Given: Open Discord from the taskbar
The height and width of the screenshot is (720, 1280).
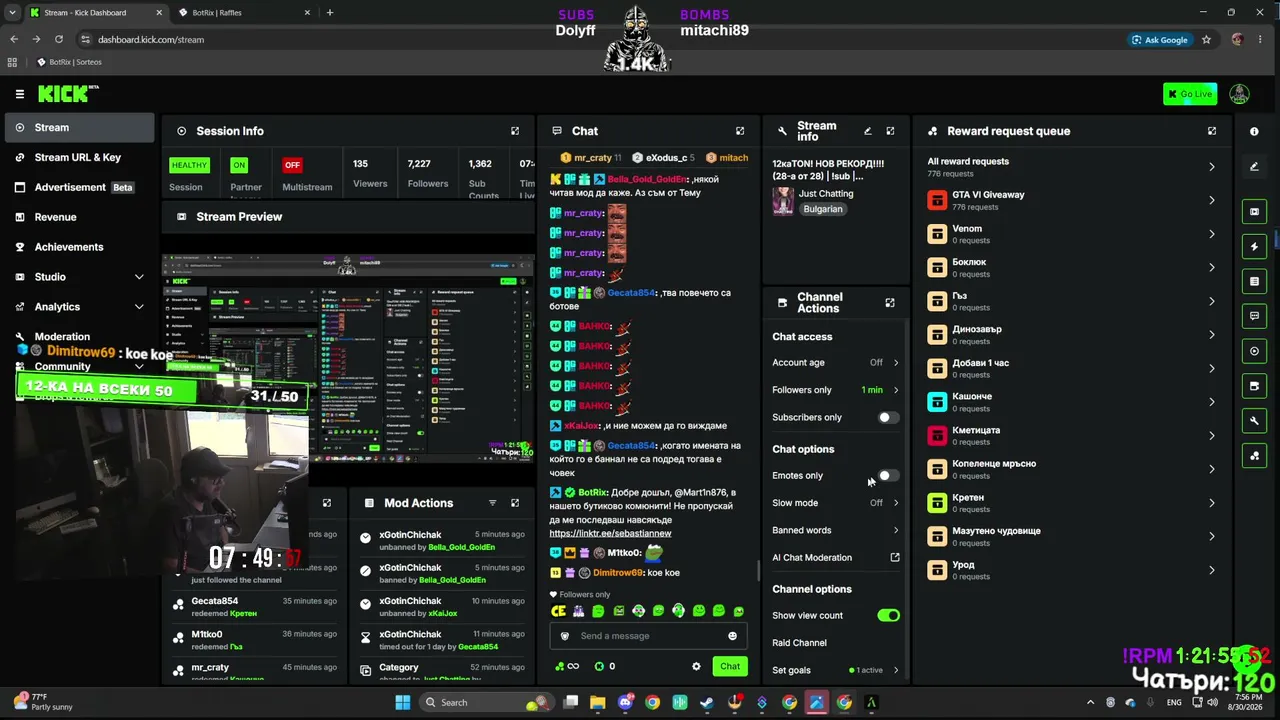Looking at the screenshot, I should [x=625, y=702].
